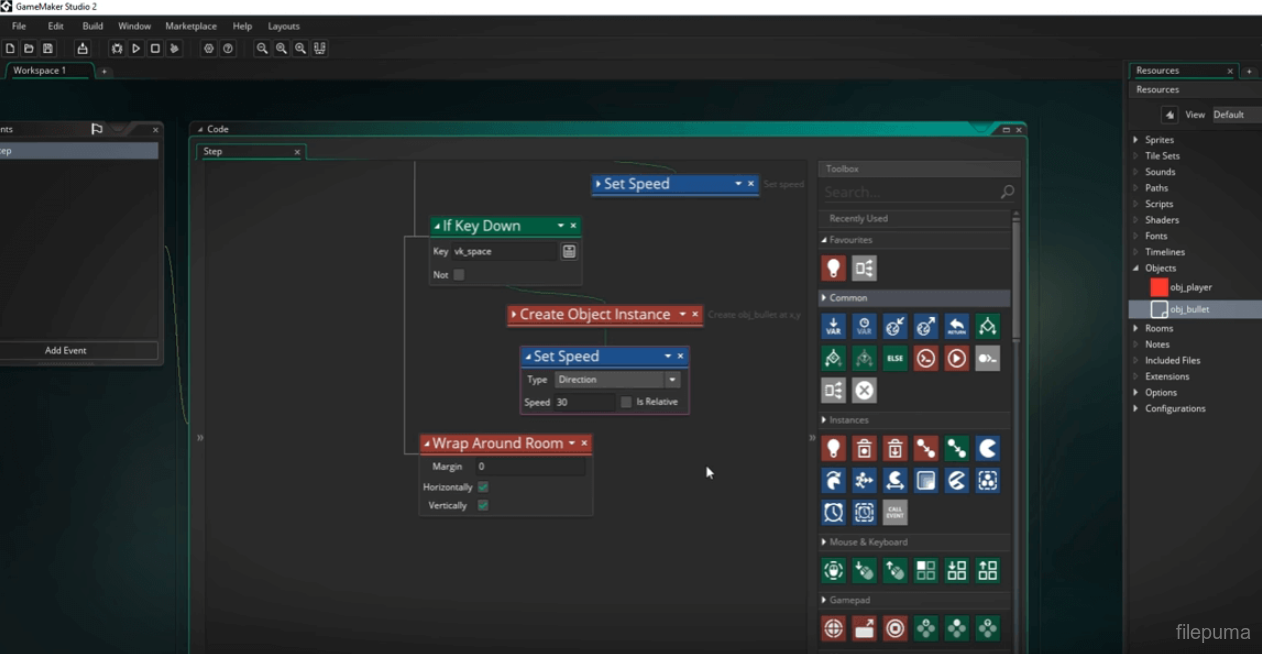Screen dimensions: 1262x654
Task: Open the Build menu
Action: click(x=92, y=26)
